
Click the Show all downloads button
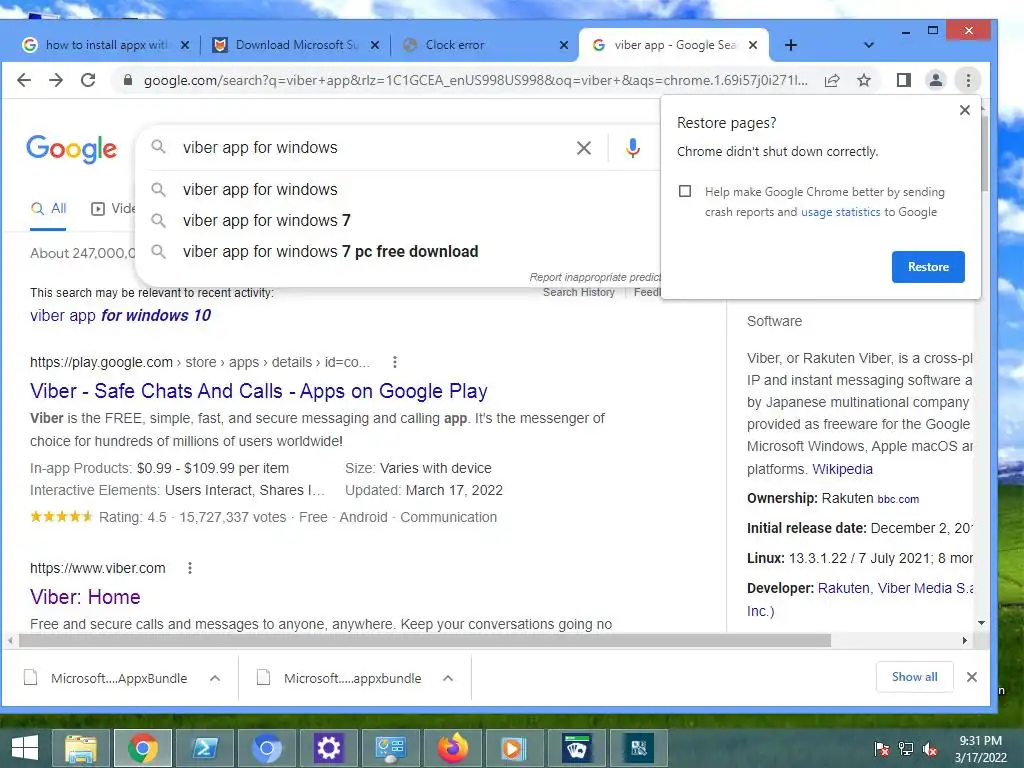pos(914,677)
